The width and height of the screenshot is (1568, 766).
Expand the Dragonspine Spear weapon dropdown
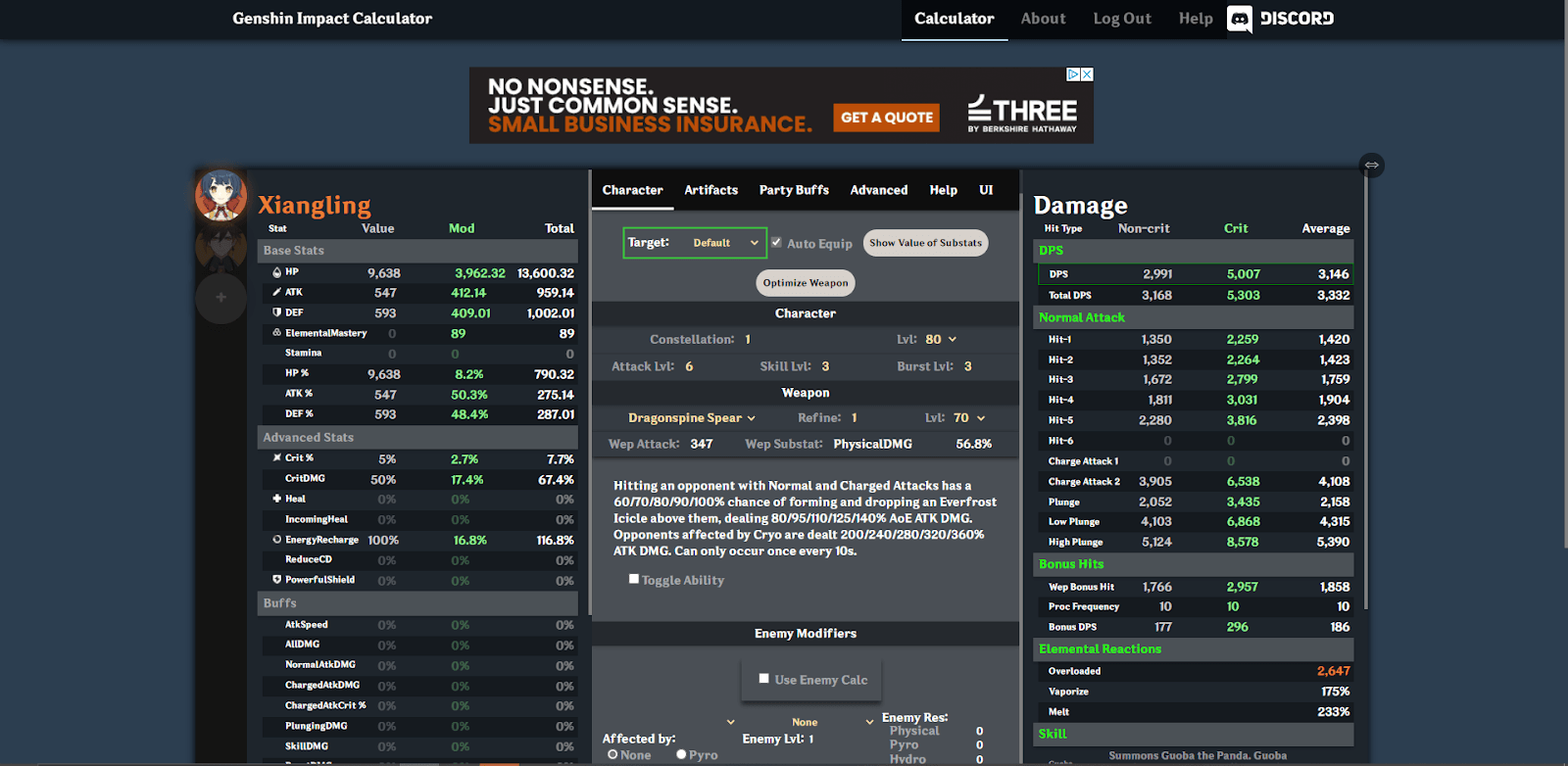click(x=692, y=418)
